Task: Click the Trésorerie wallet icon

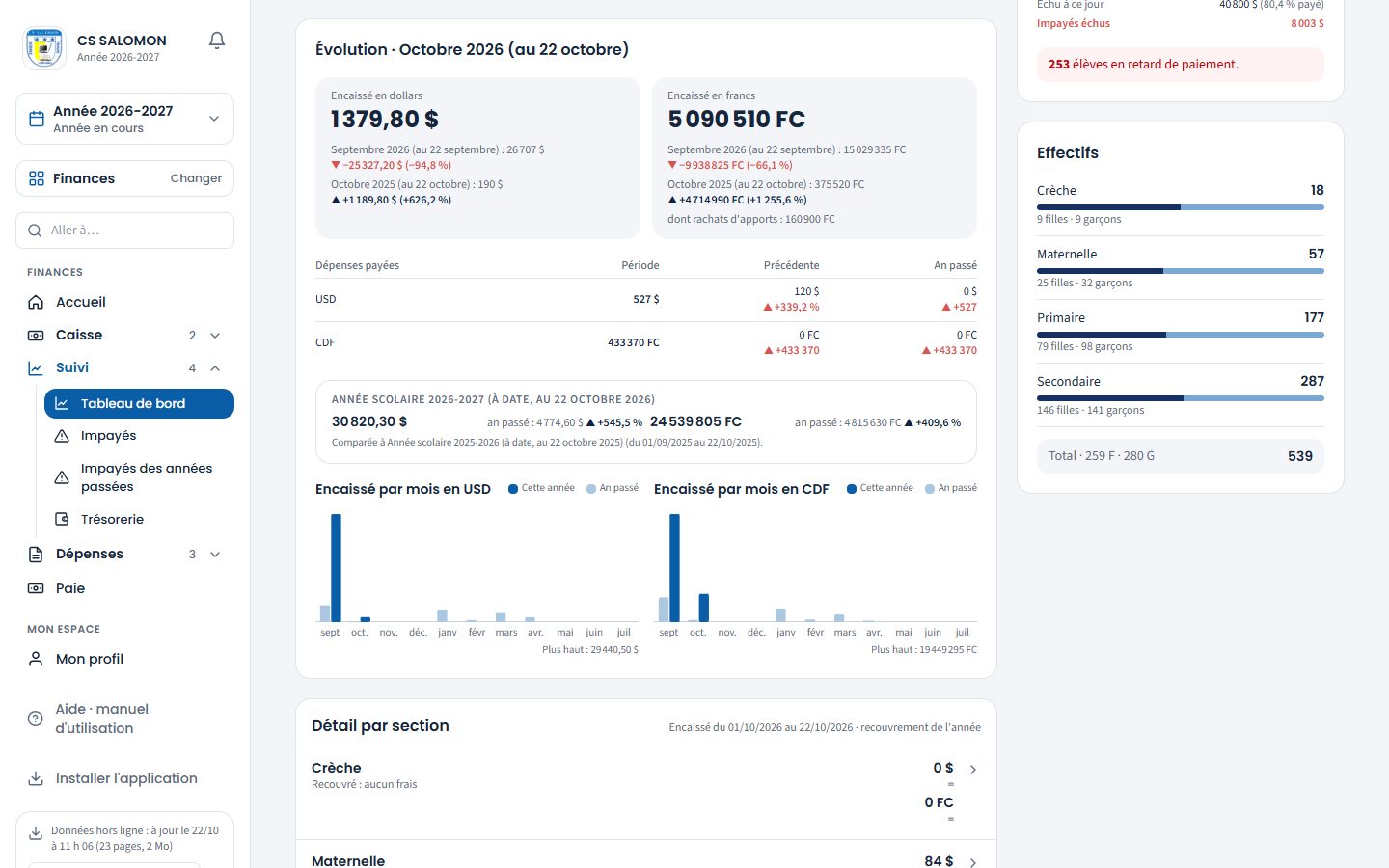Action: point(62,519)
